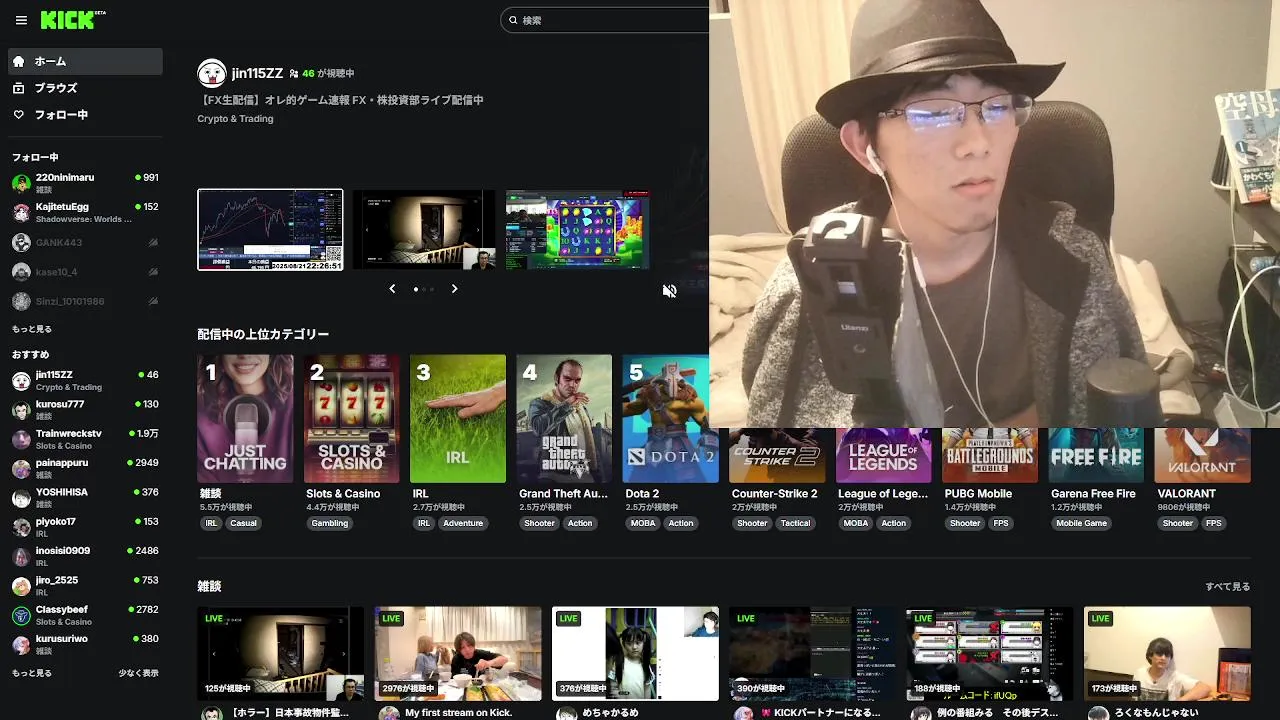Open the Grand Theft Auto category card
1280x720 pixels.
(564, 419)
